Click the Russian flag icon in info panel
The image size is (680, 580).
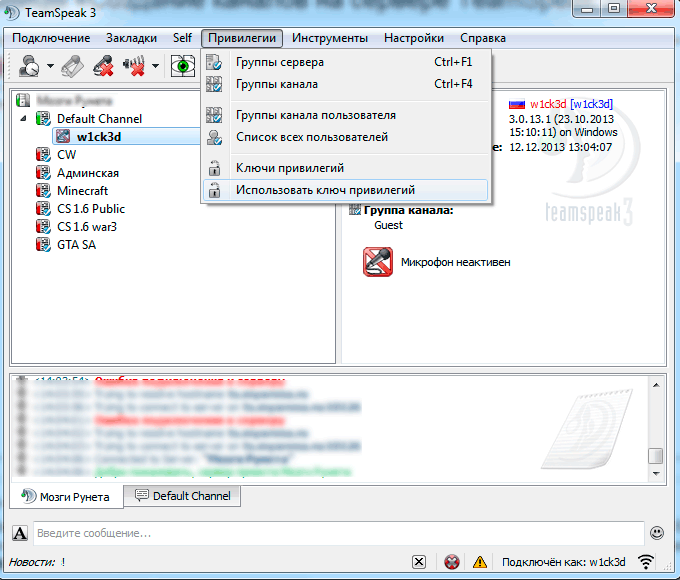pyautogui.click(x=517, y=104)
